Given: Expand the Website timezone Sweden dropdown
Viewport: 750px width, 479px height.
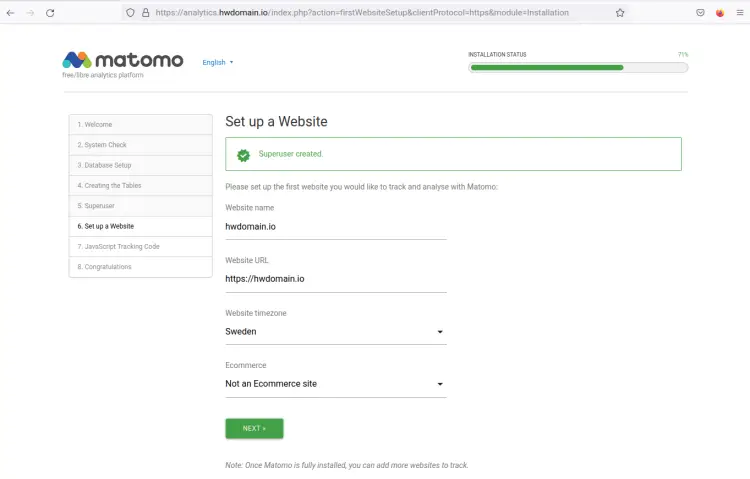Looking at the screenshot, I should pos(336,332).
